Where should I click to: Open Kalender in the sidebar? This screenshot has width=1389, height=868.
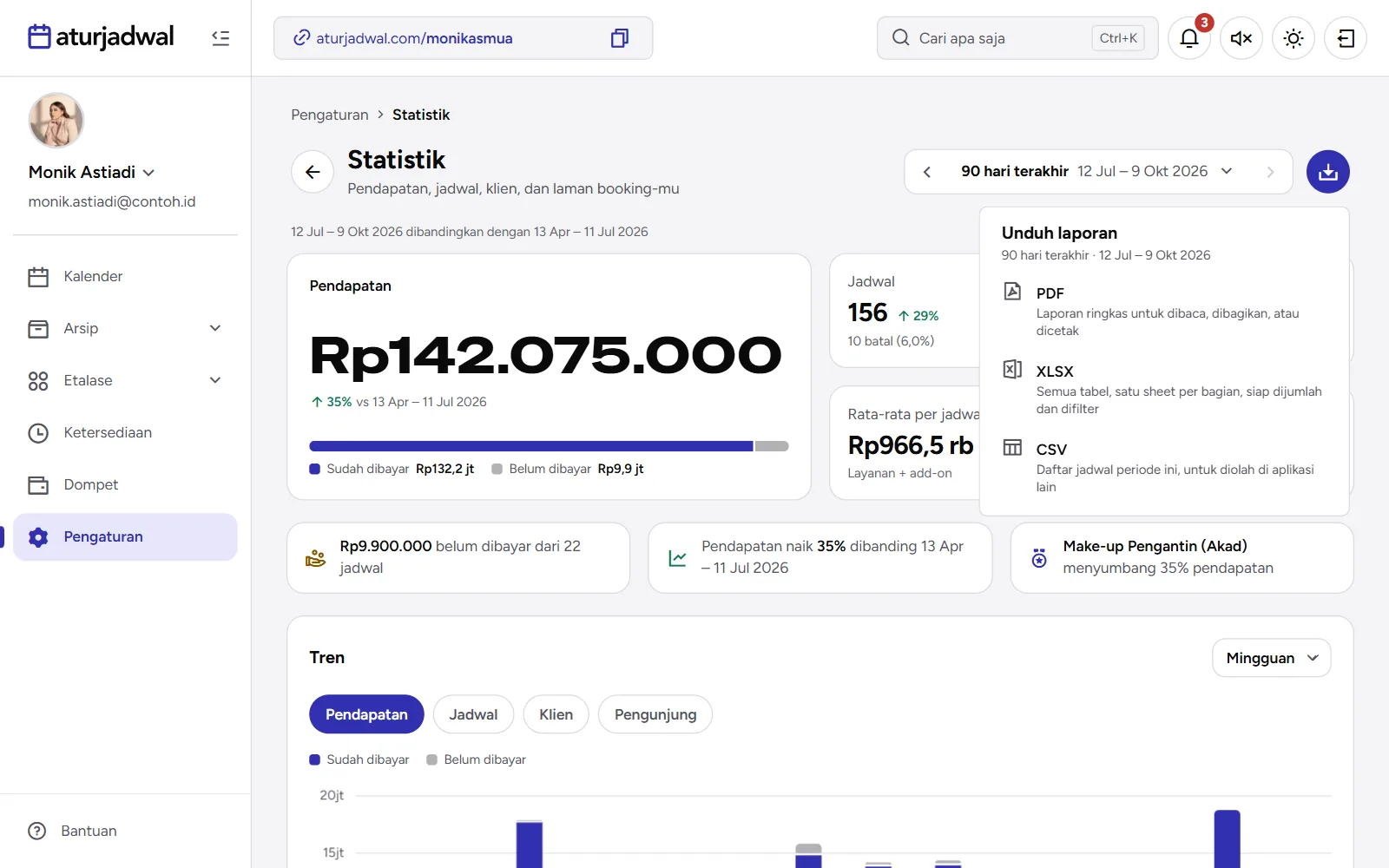pos(125,276)
